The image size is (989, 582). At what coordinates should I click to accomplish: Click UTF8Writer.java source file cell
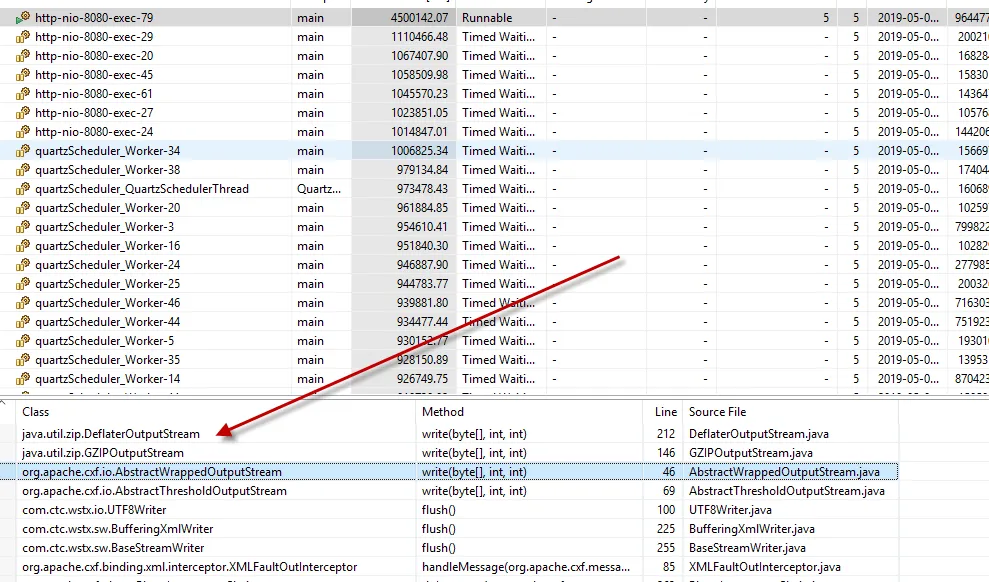click(730, 509)
